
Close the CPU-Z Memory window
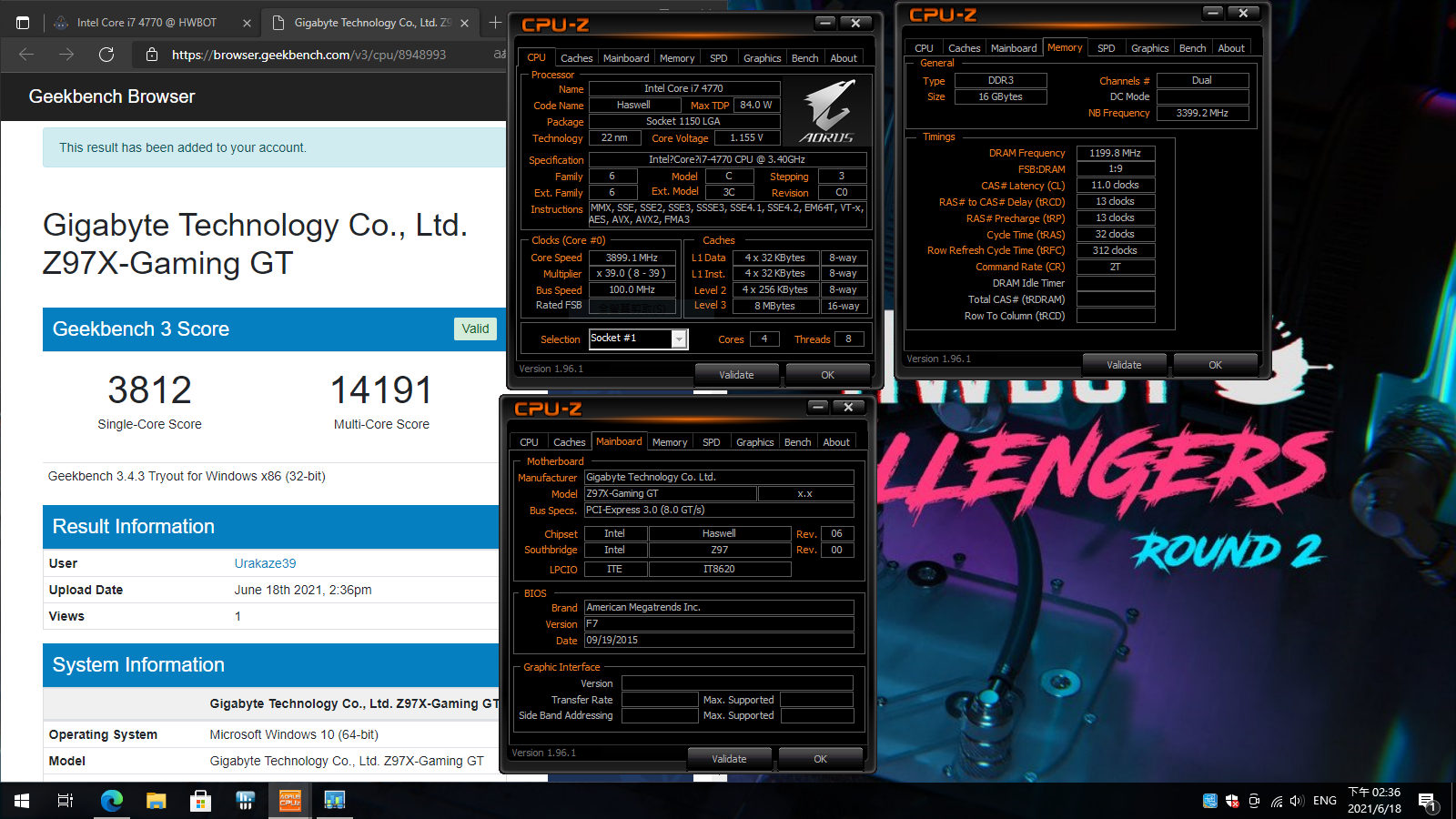(x=1243, y=13)
